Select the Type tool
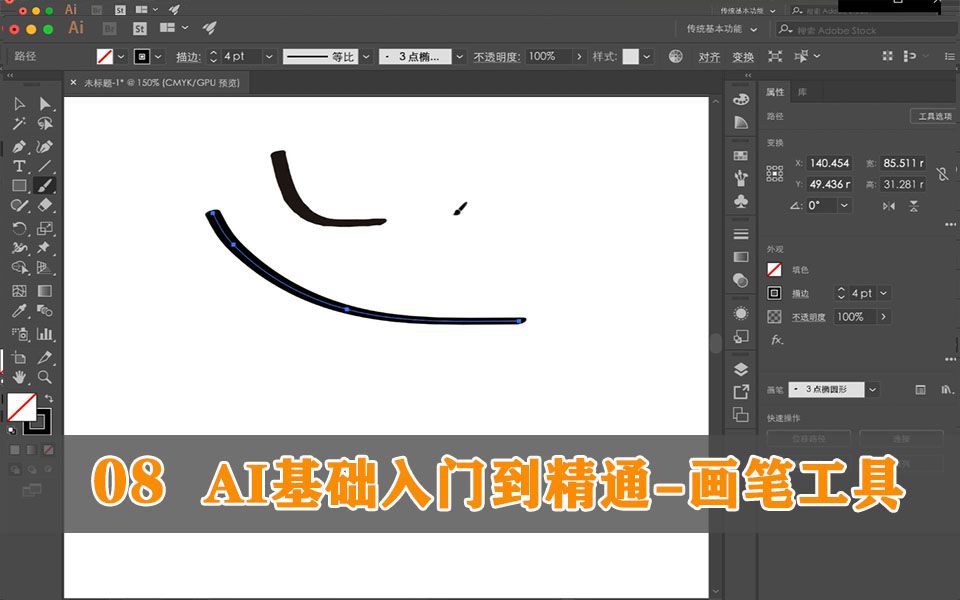This screenshot has width=960, height=600. [x=20, y=165]
